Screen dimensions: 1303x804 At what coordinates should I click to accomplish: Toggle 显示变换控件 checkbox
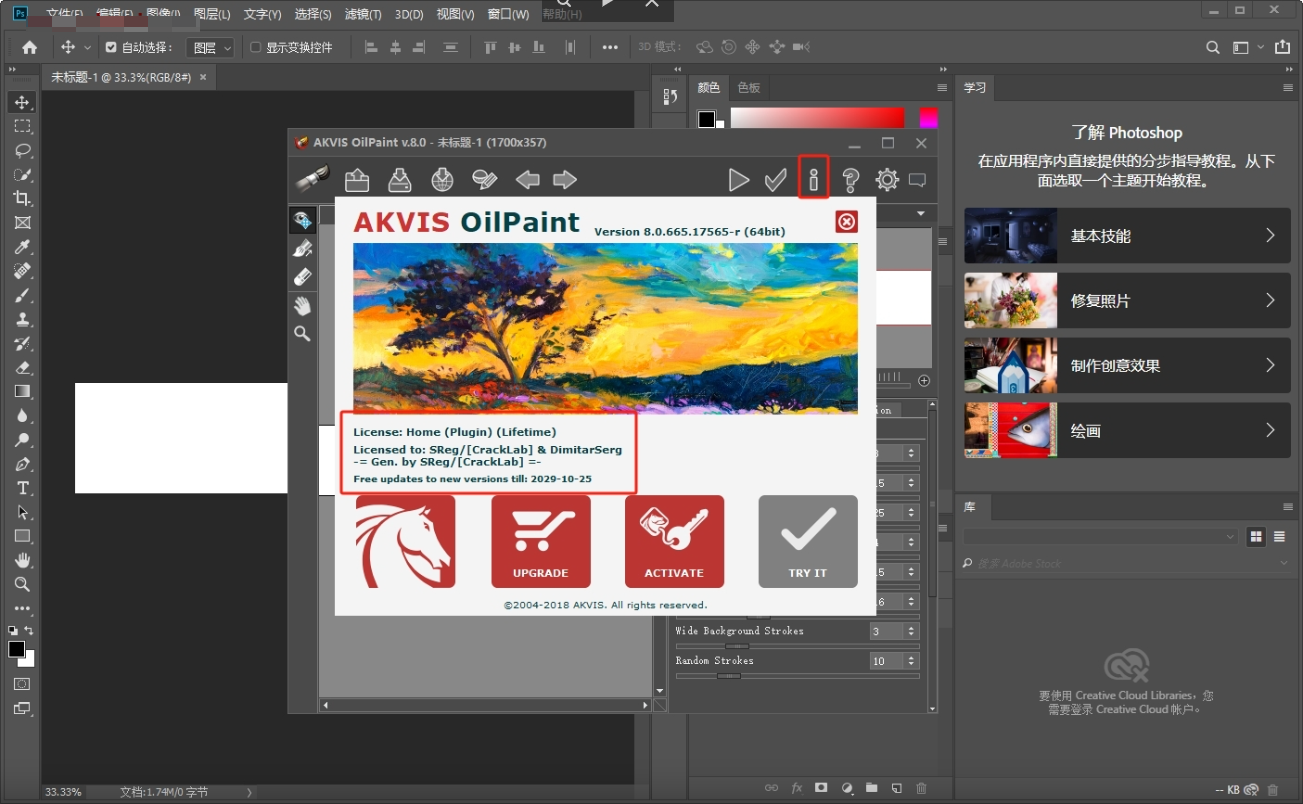tap(255, 47)
